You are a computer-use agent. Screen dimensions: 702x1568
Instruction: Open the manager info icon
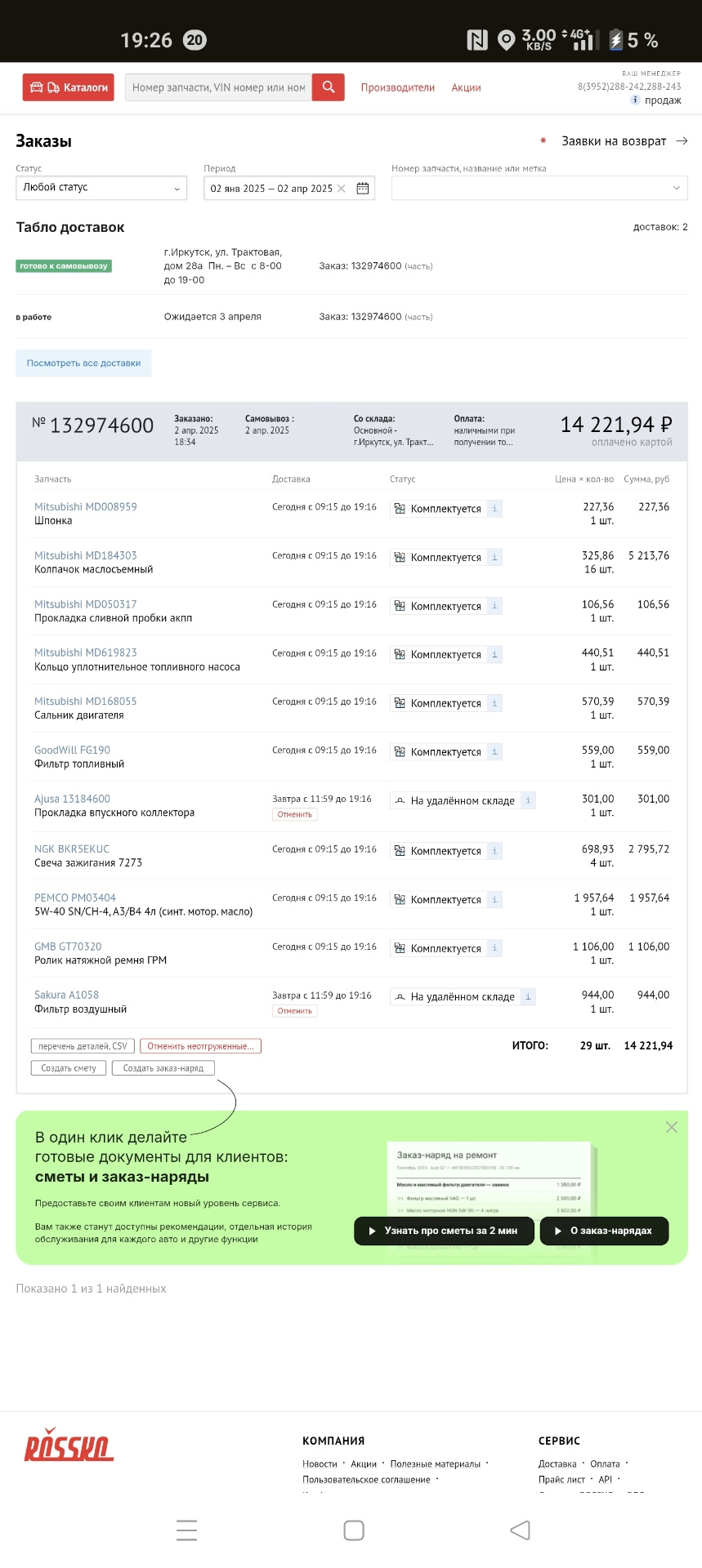tap(635, 100)
